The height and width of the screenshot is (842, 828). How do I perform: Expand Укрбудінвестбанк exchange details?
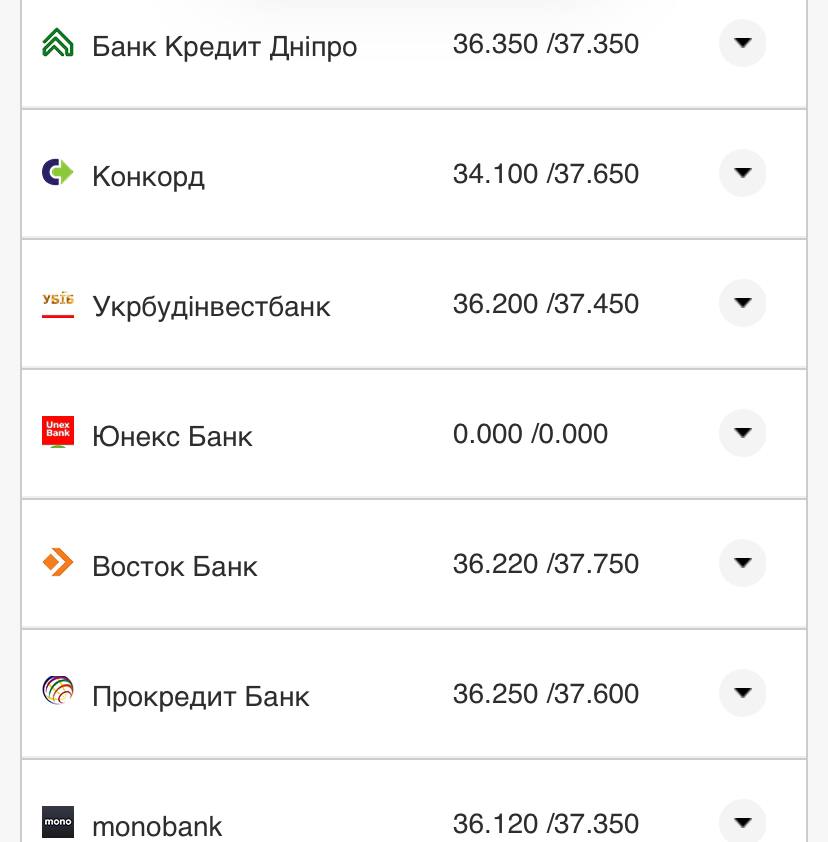742,303
